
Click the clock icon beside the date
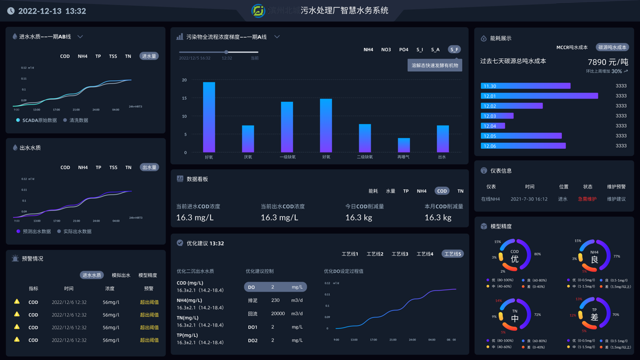point(11,11)
